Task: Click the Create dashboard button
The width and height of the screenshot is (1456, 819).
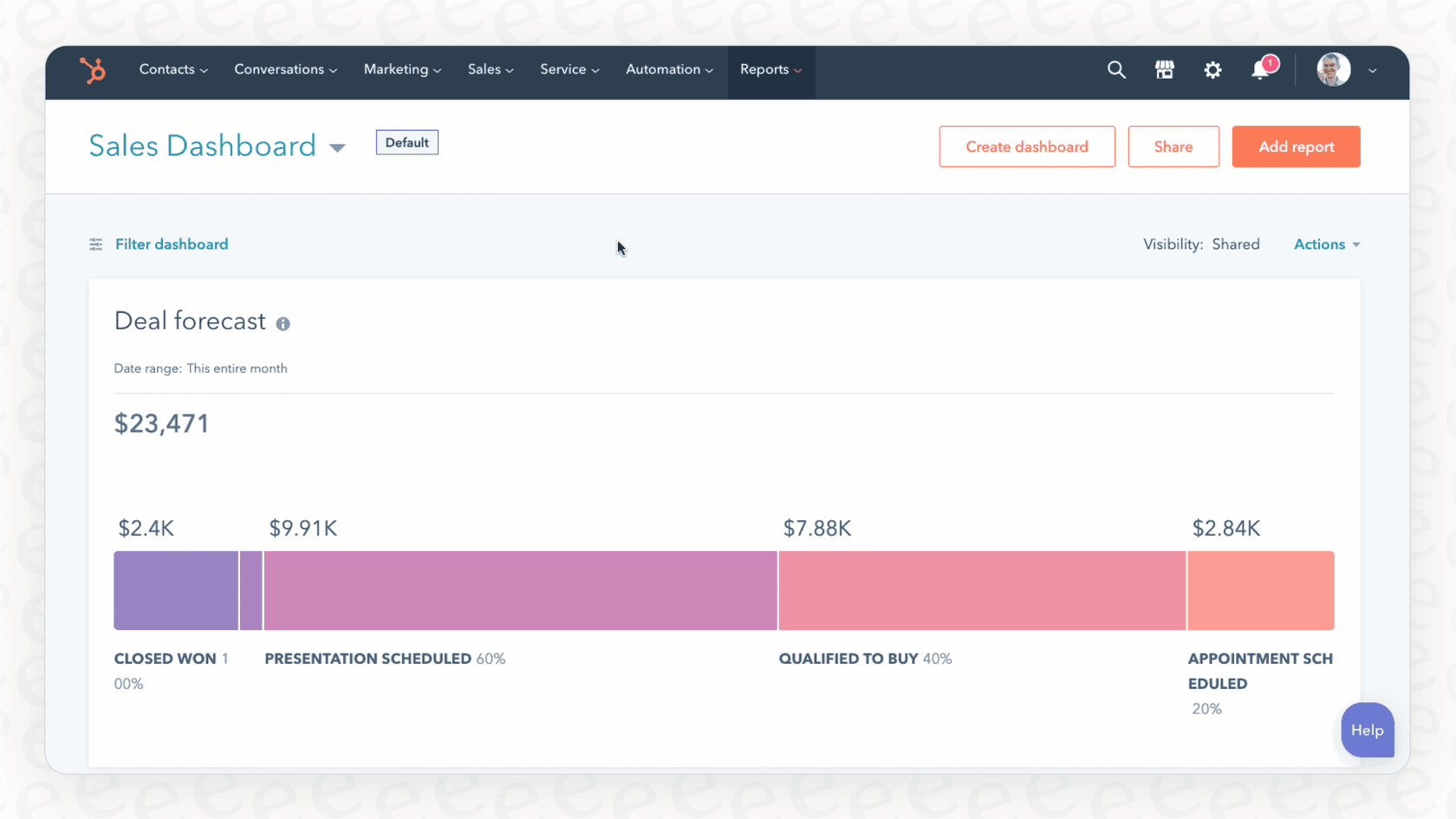Action: pos(1026,146)
